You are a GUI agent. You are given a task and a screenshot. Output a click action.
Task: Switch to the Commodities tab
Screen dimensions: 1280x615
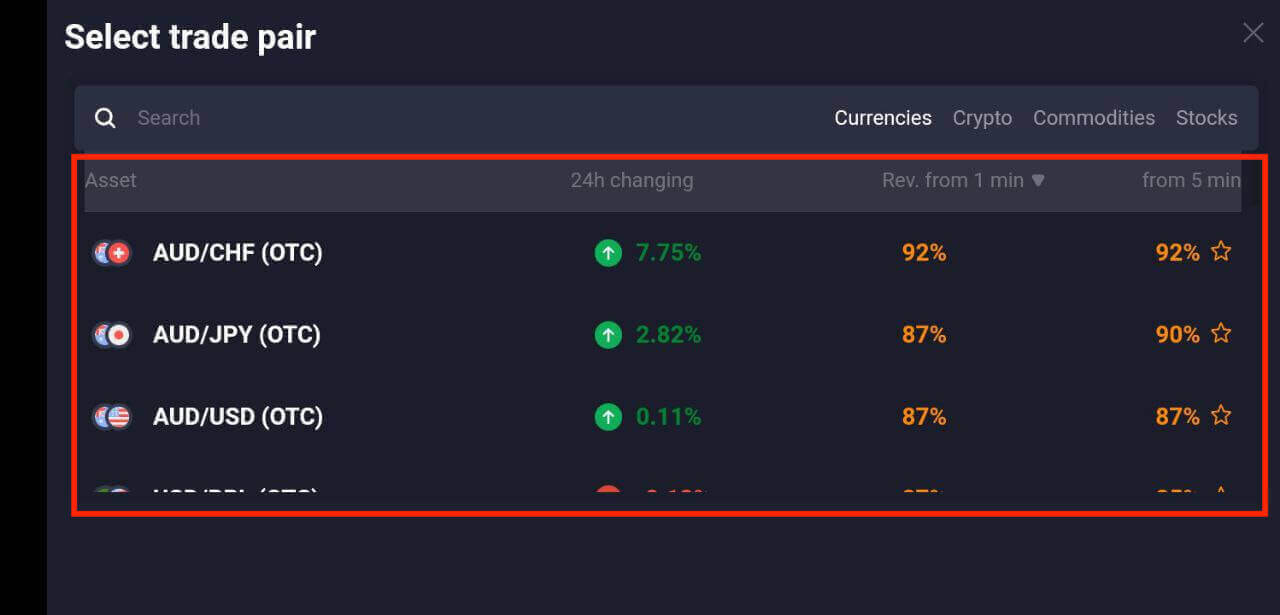pos(1094,117)
